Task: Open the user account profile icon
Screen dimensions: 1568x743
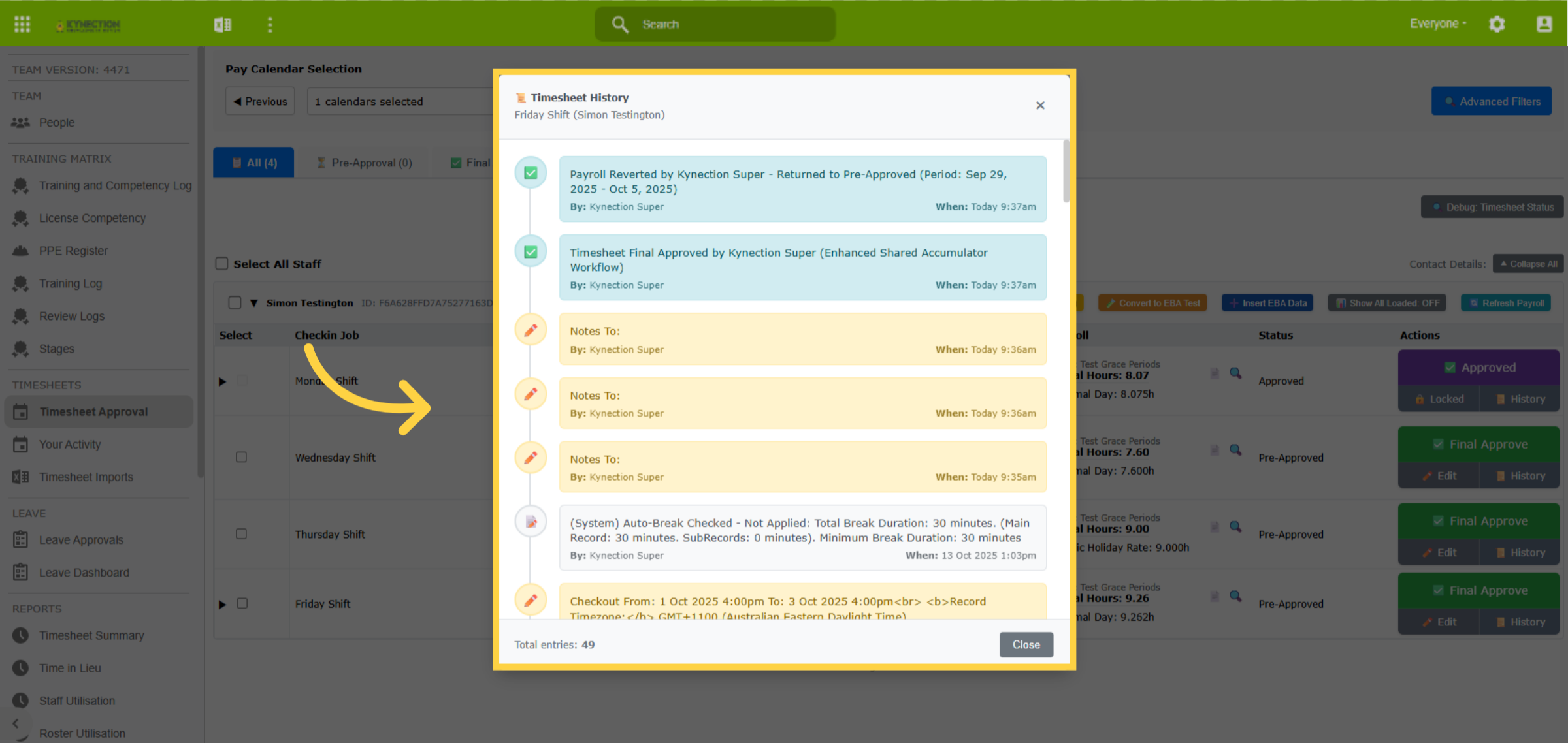Action: (x=1544, y=24)
